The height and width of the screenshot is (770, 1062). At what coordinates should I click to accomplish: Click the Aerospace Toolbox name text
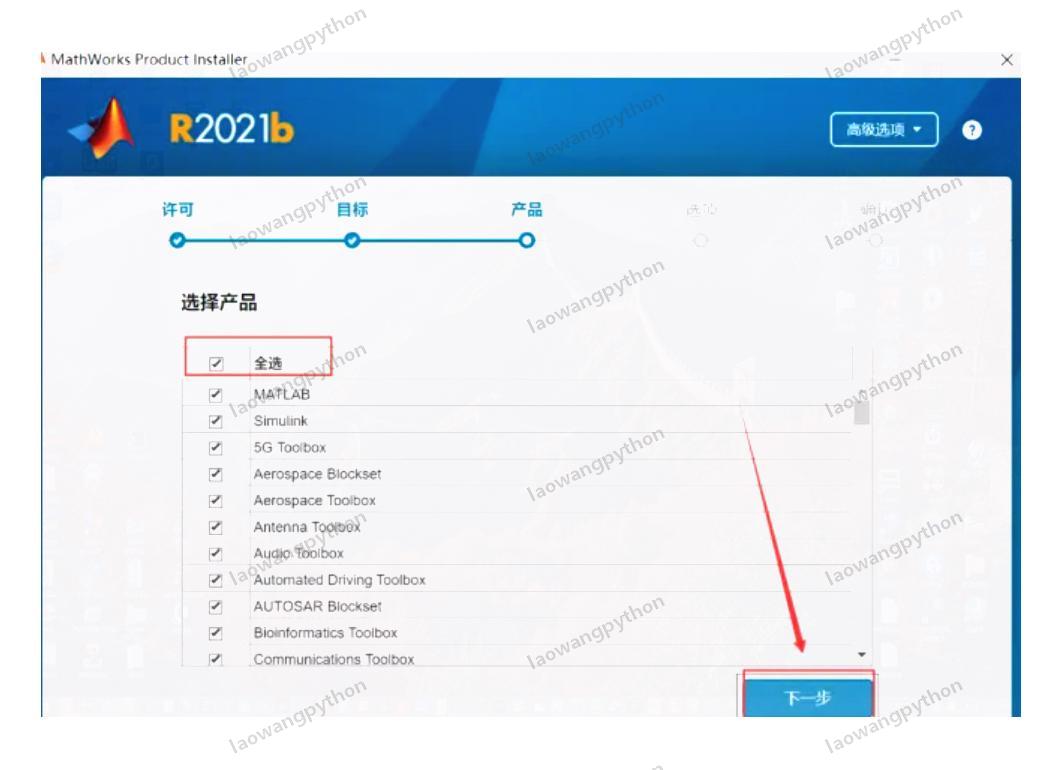[x=314, y=500]
